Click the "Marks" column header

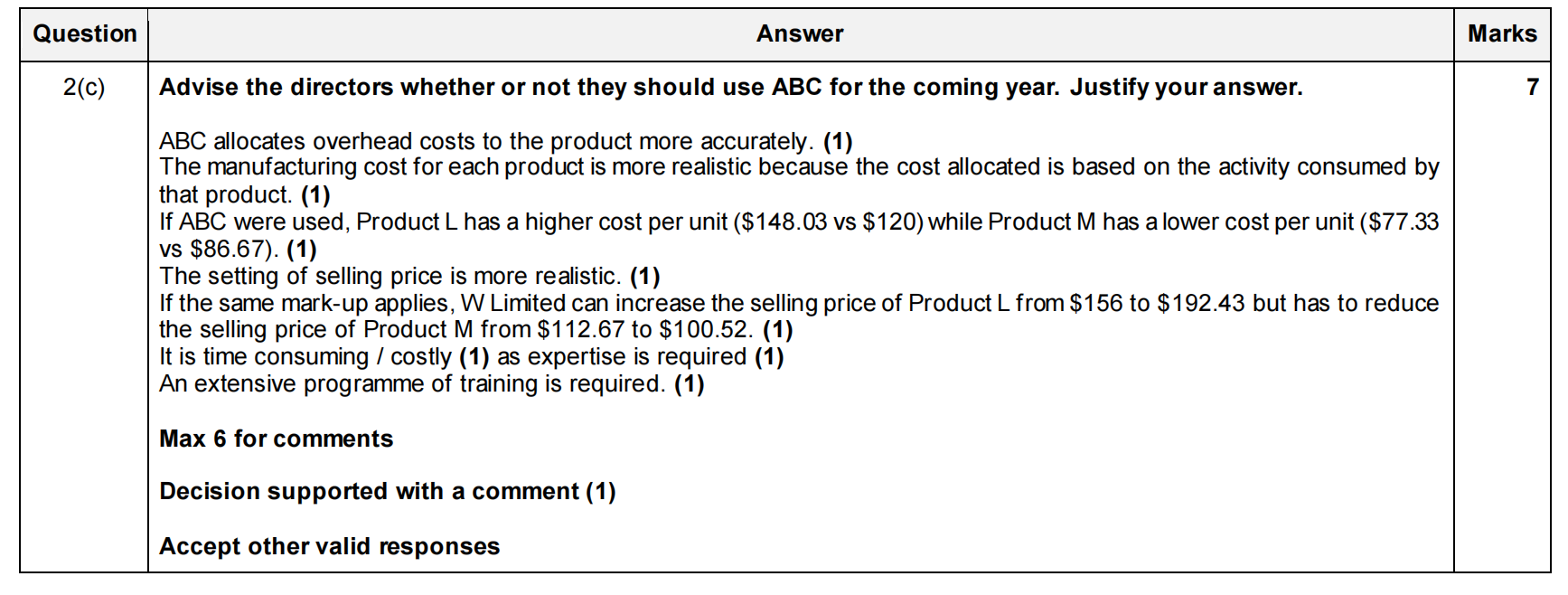click(x=1501, y=34)
